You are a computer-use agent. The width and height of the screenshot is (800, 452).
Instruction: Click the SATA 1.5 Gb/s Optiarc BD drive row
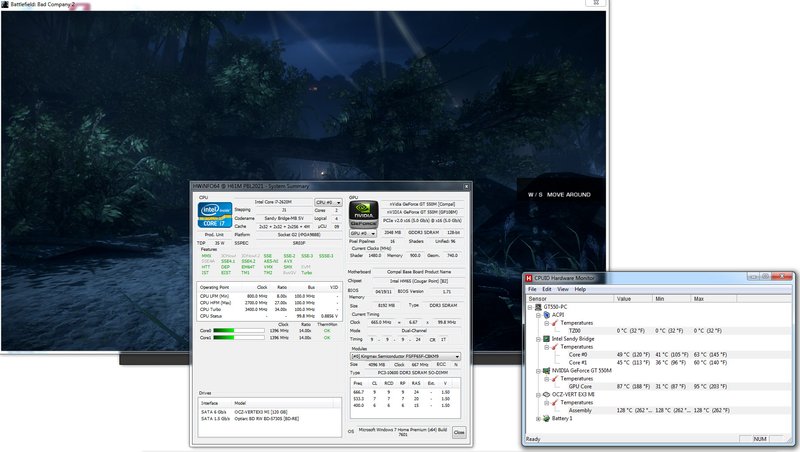tap(269, 418)
